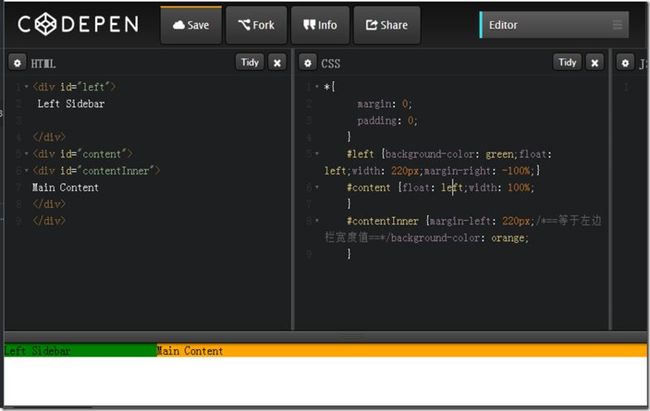Click 'Left Sidebar' text in HTML editor
Viewport: 650px width, 411px height.
pyautogui.click(x=71, y=104)
